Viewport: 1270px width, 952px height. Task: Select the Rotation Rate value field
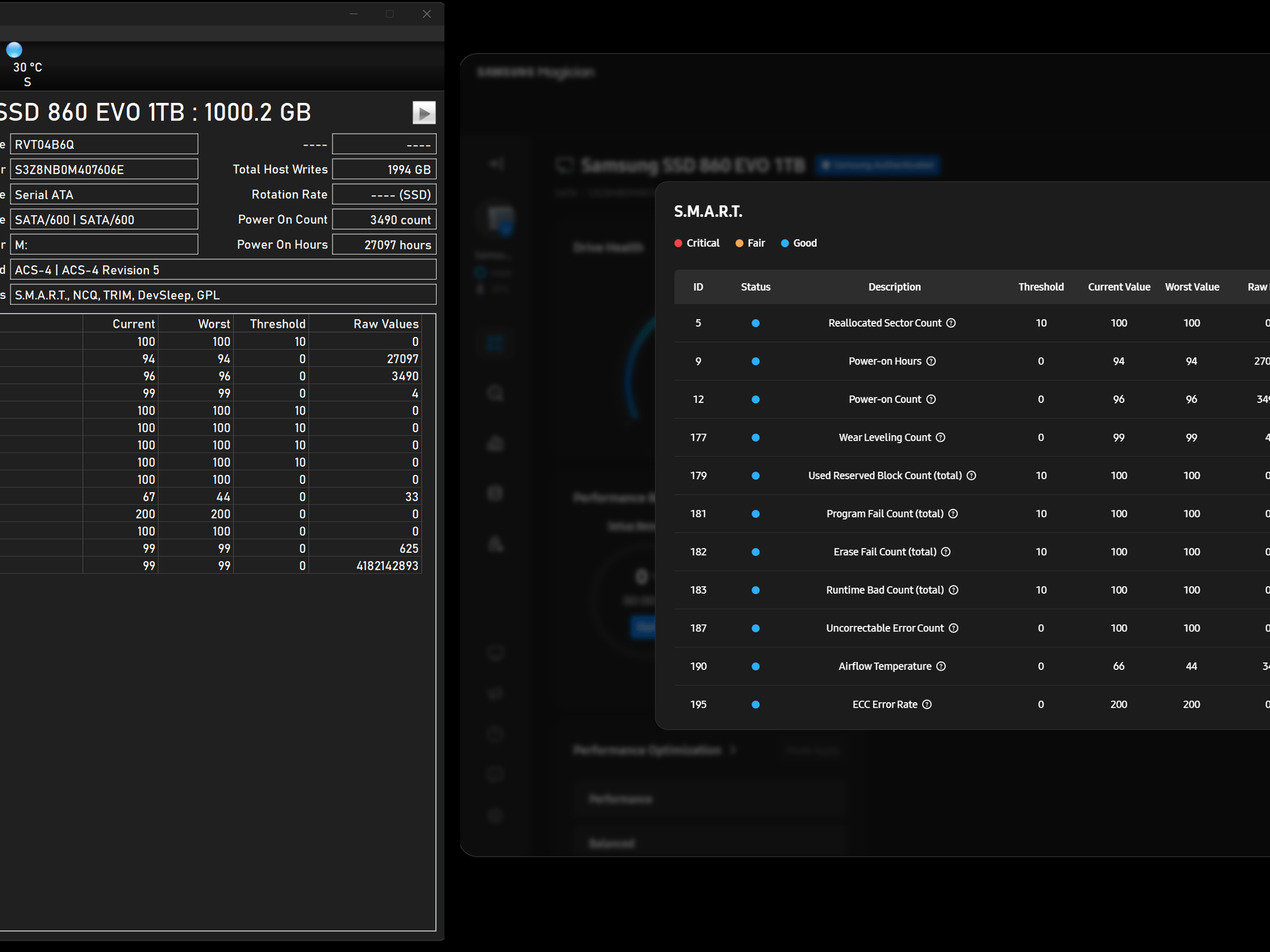pos(384,194)
